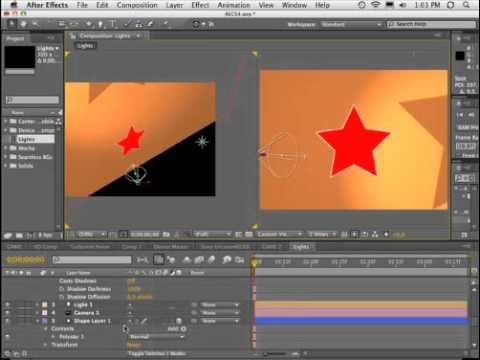Click the Graph Editor icon in timeline
Viewport: 480px width, 360px height.
tap(240, 260)
